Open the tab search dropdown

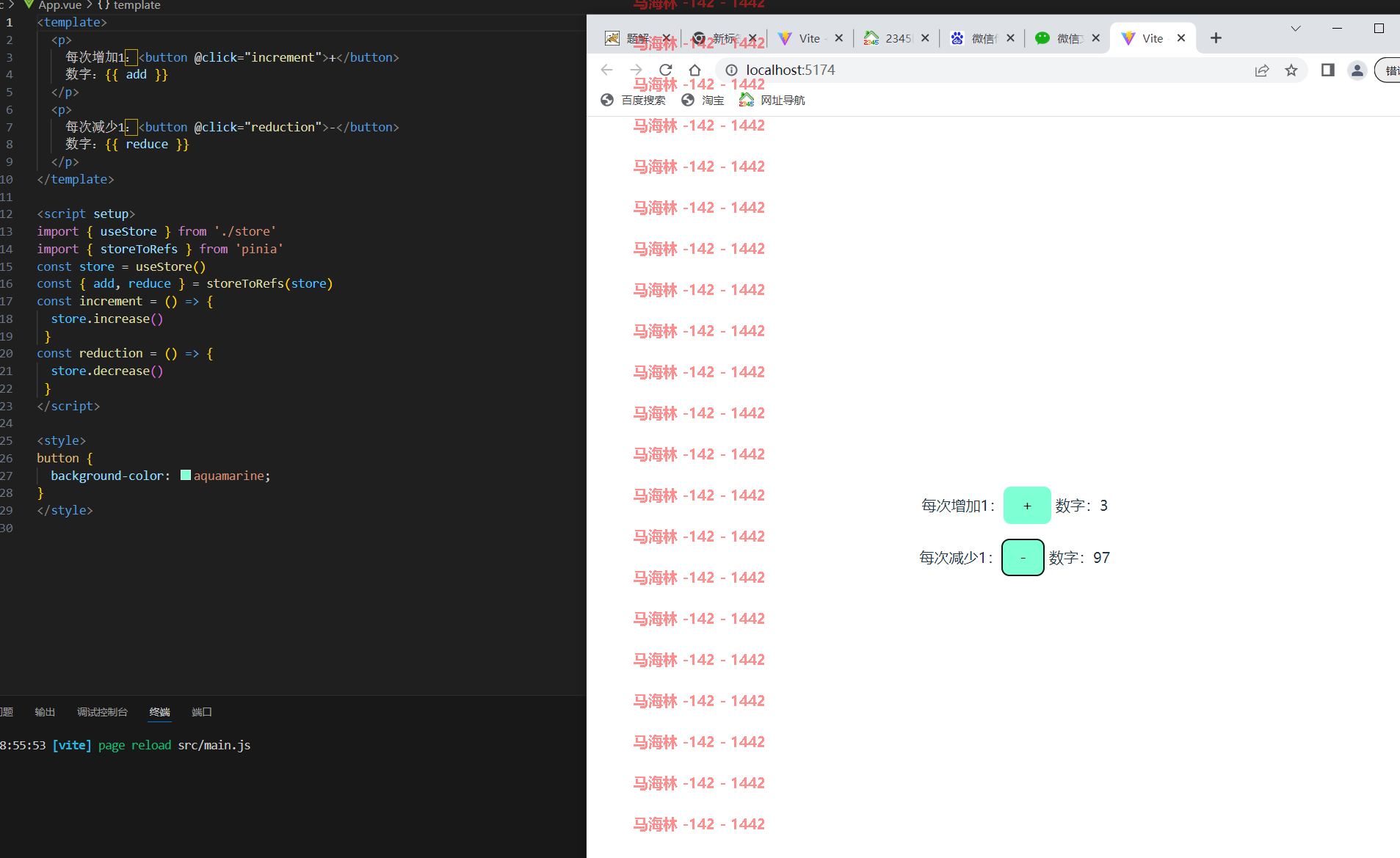(1296, 29)
